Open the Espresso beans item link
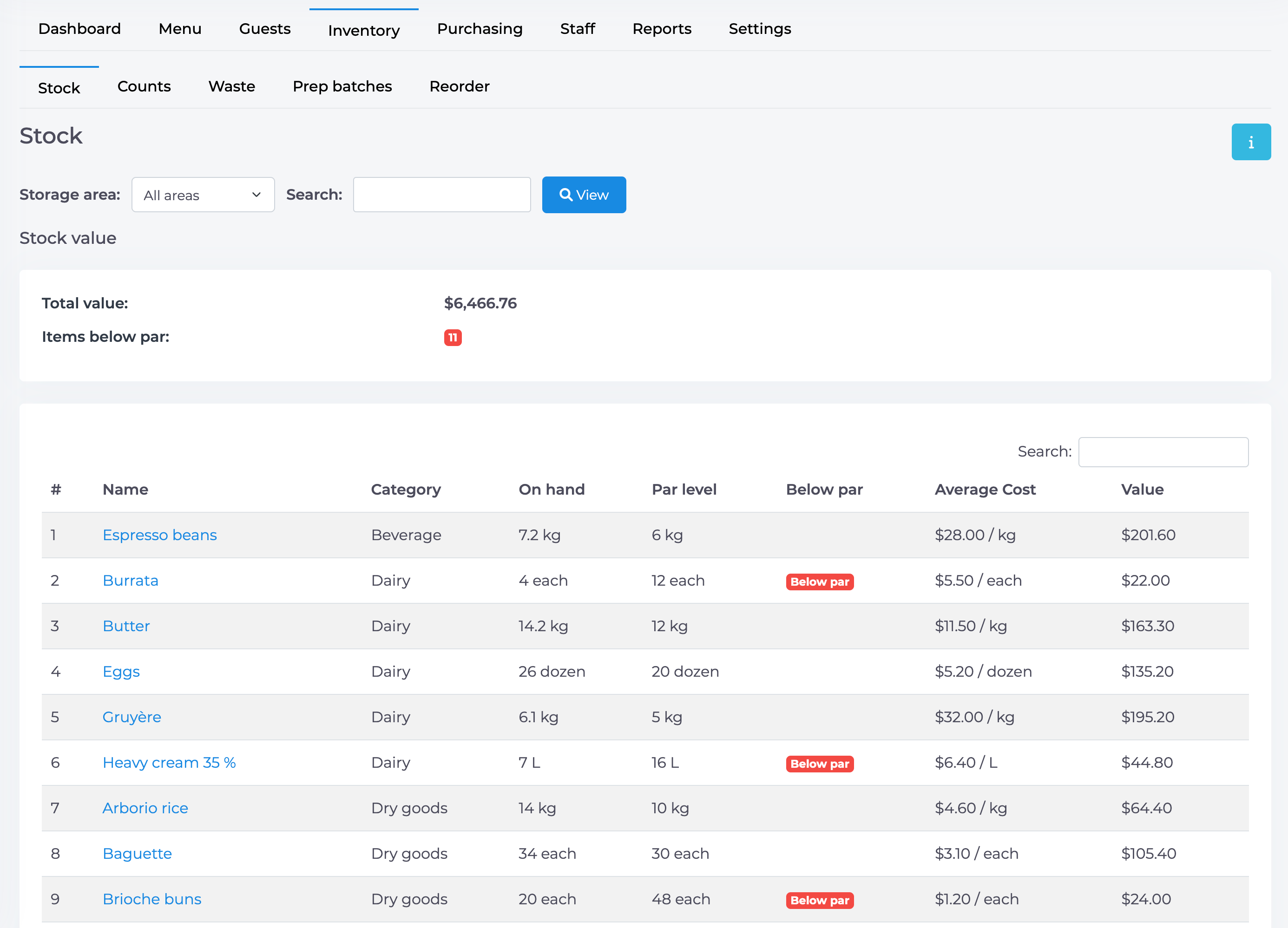The width and height of the screenshot is (1288, 928). [159, 535]
